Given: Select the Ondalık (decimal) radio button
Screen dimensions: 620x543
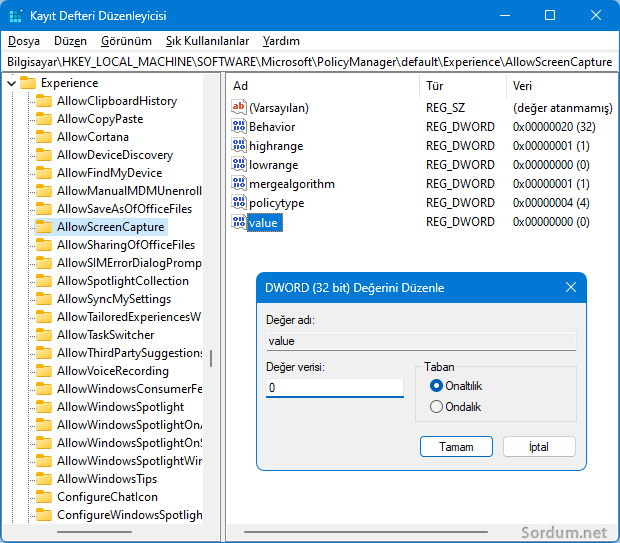Looking at the screenshot, I should point(436,407).
